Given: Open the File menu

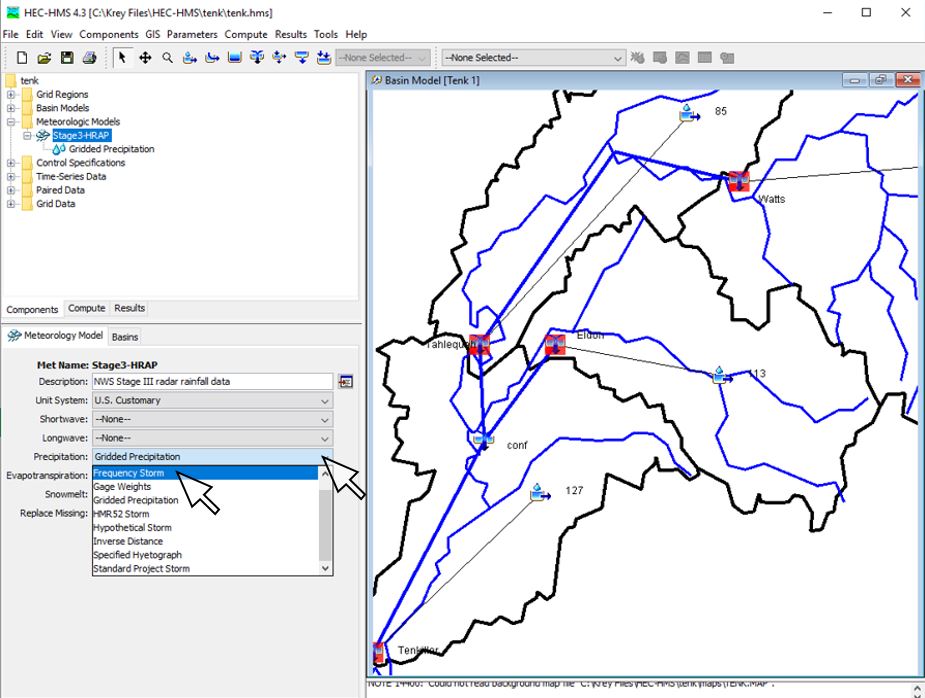Looking at the screenshot, I should point(11,34).
